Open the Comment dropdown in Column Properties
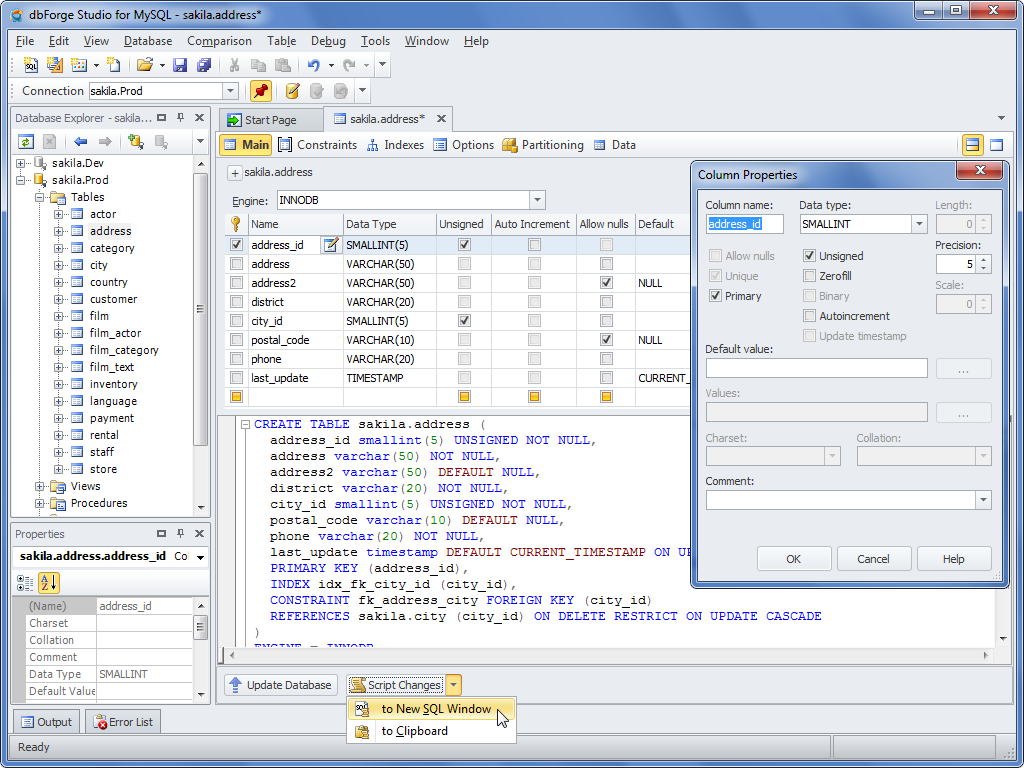 (984, 500)
